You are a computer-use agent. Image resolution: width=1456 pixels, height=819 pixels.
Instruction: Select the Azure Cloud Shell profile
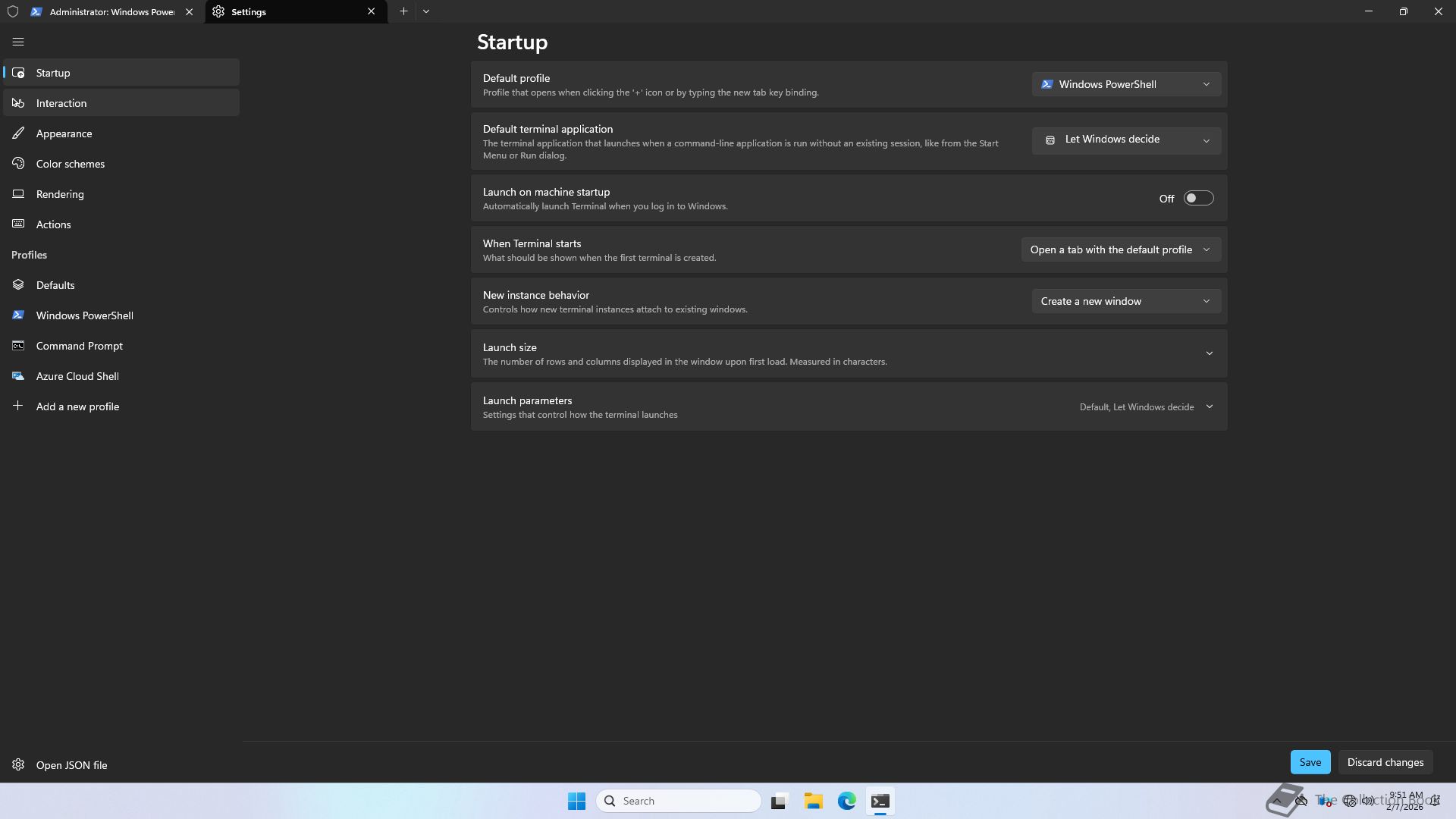click(x=77, y=376)
